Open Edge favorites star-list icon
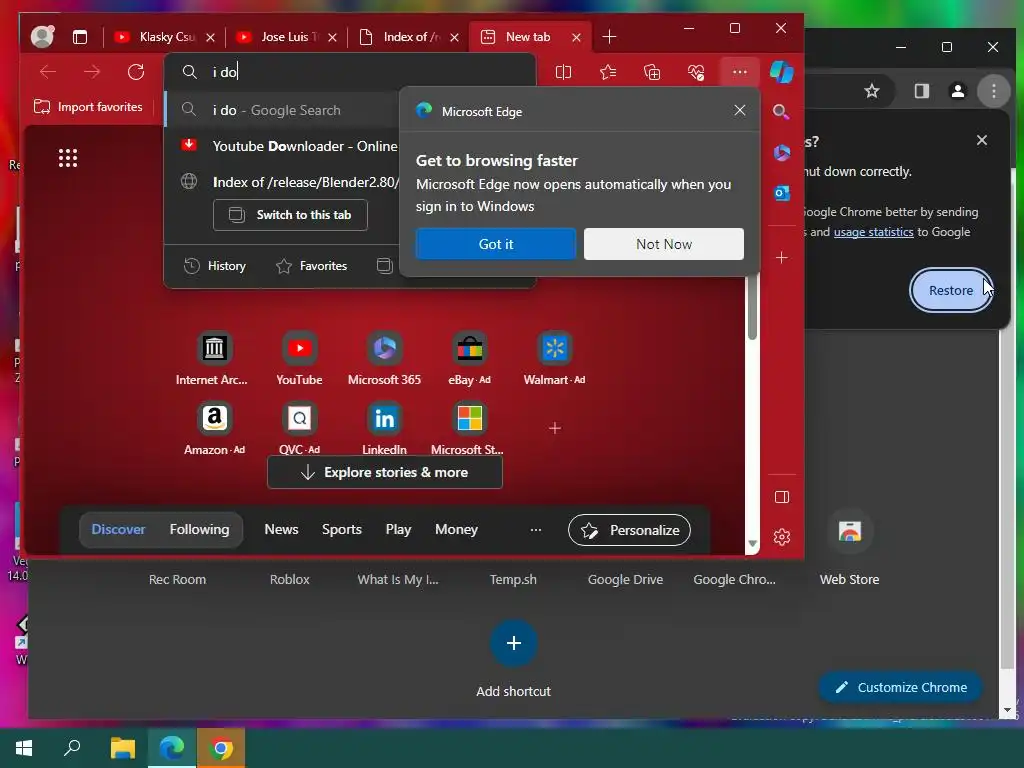The image size is (1024, 768). coord(608,72)
